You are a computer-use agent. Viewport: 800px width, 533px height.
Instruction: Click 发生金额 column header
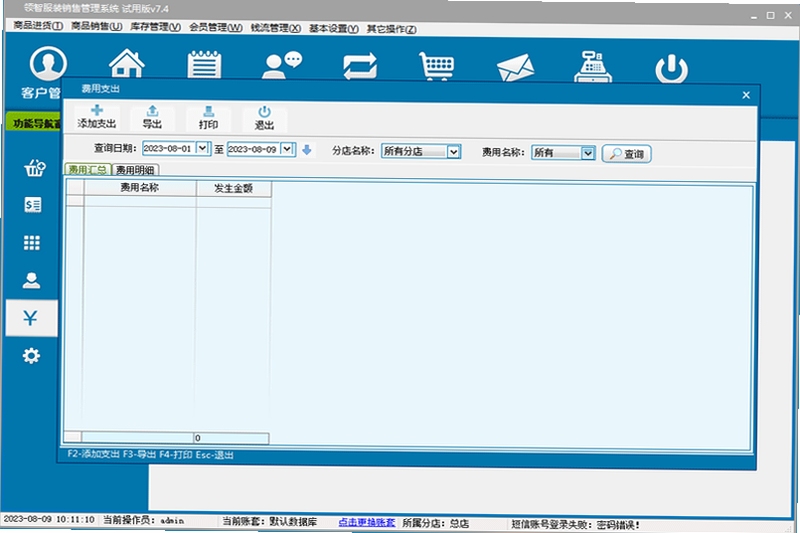(x=234, y=188)
